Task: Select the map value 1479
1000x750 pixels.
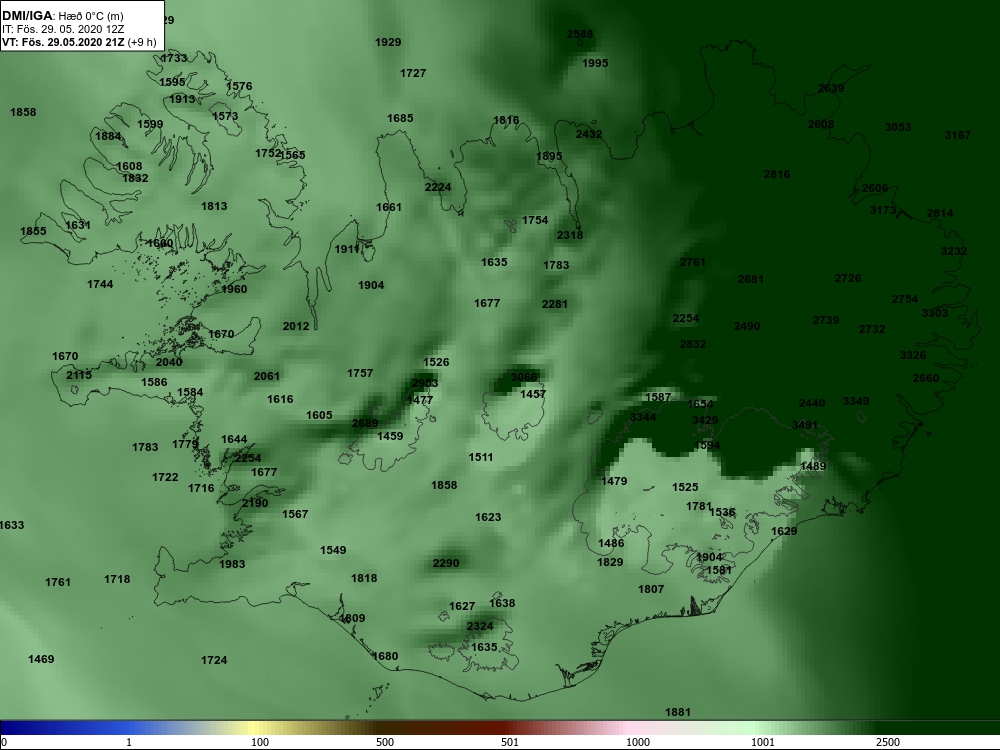Action: 614,482
